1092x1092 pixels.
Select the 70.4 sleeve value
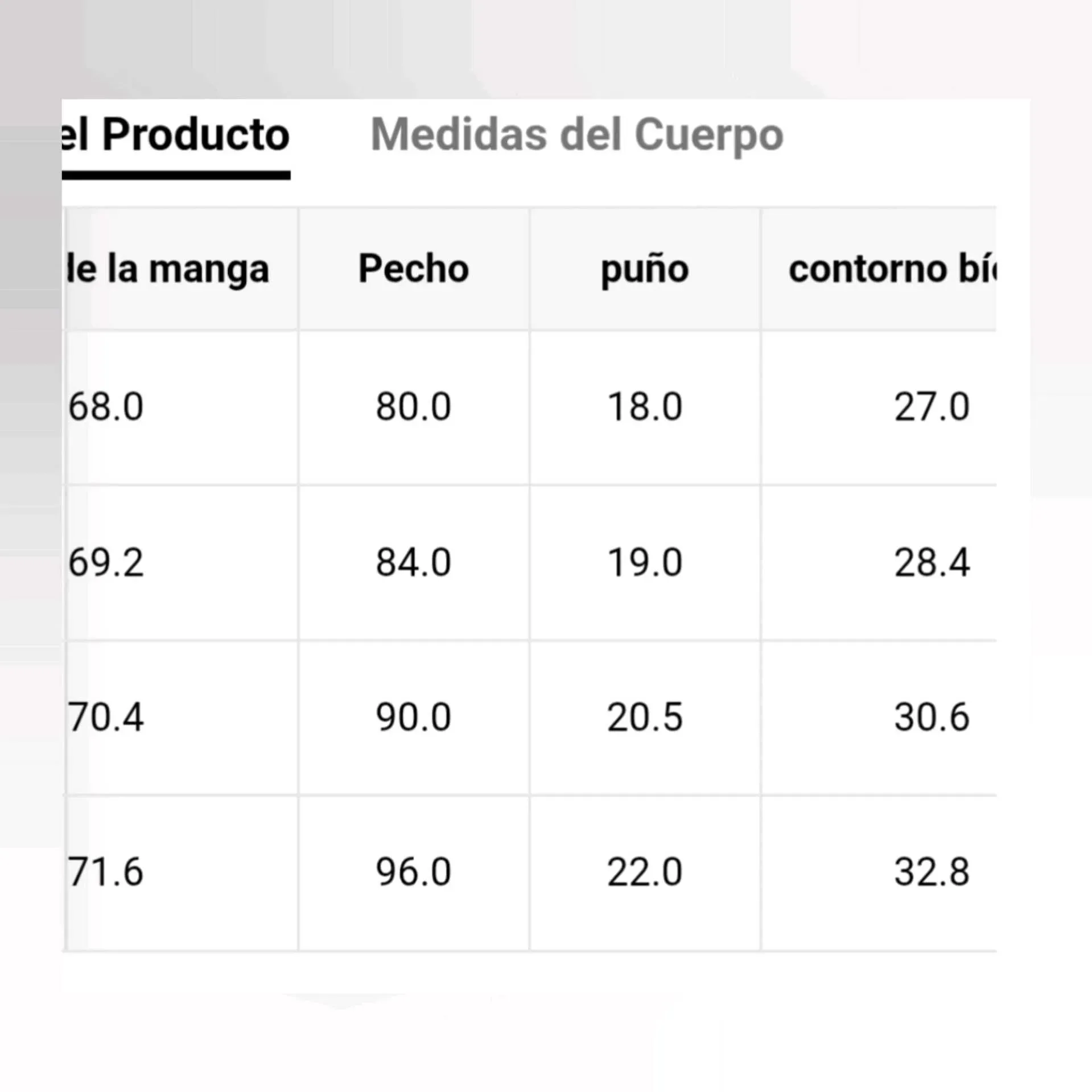(106, 717)
